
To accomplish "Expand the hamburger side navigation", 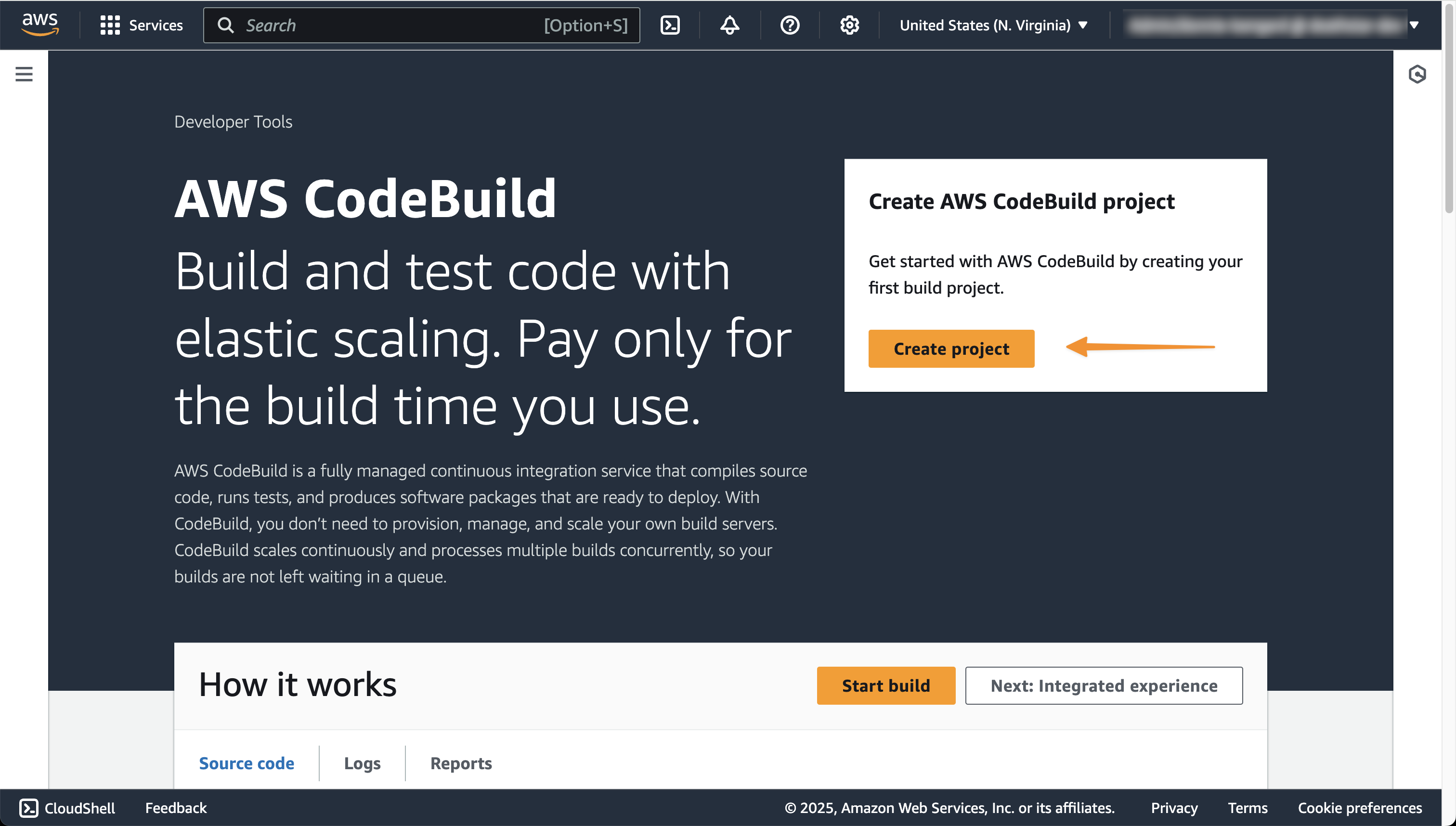I will point(24,74).
